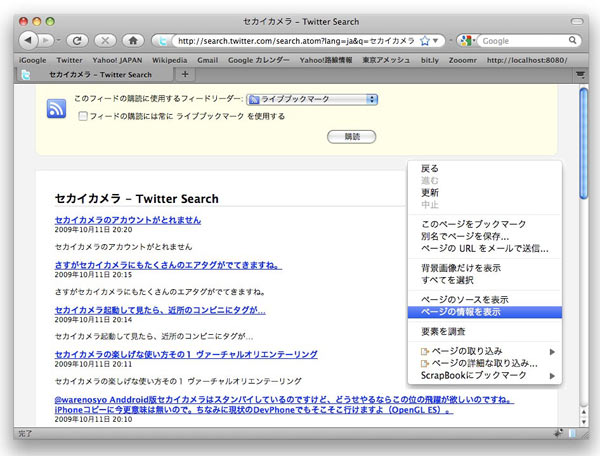Click the blue RSS feed icon
Screen dimensions: 600x456
tap(56, 108)
